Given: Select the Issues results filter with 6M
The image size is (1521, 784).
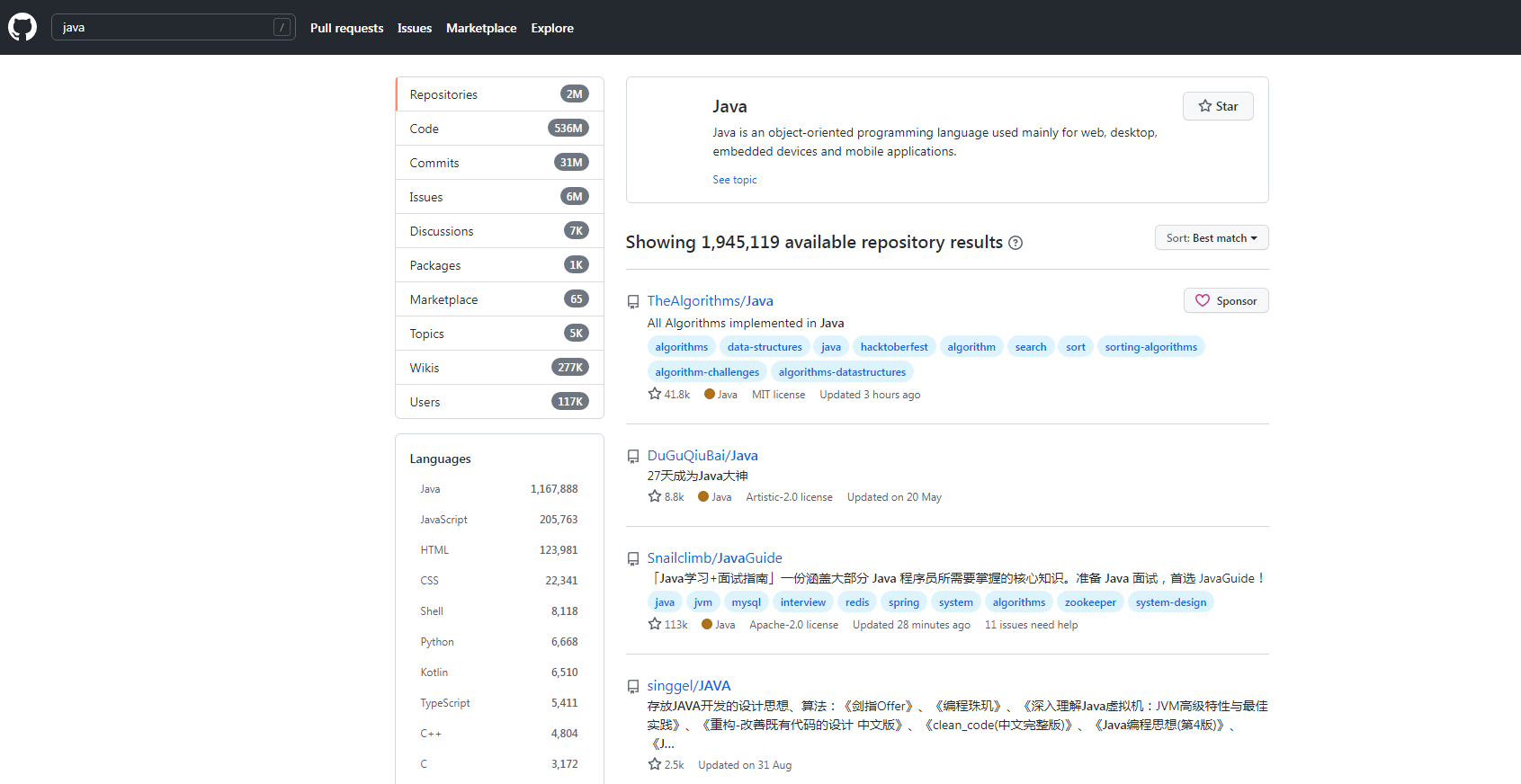Looking at the screenshot, I should (499, 197).
